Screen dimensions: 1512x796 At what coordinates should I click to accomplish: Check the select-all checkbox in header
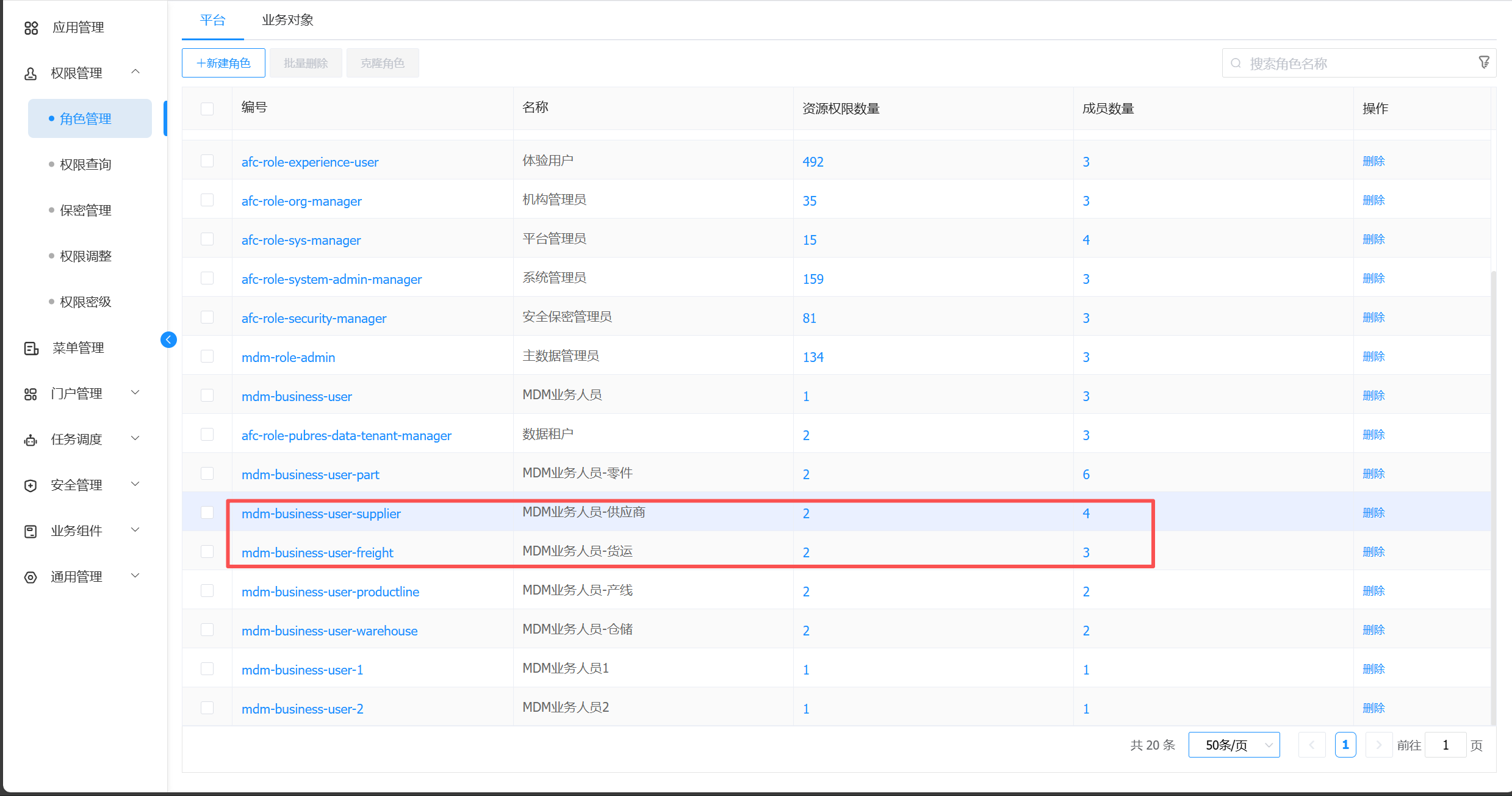[x=207, y=109]
